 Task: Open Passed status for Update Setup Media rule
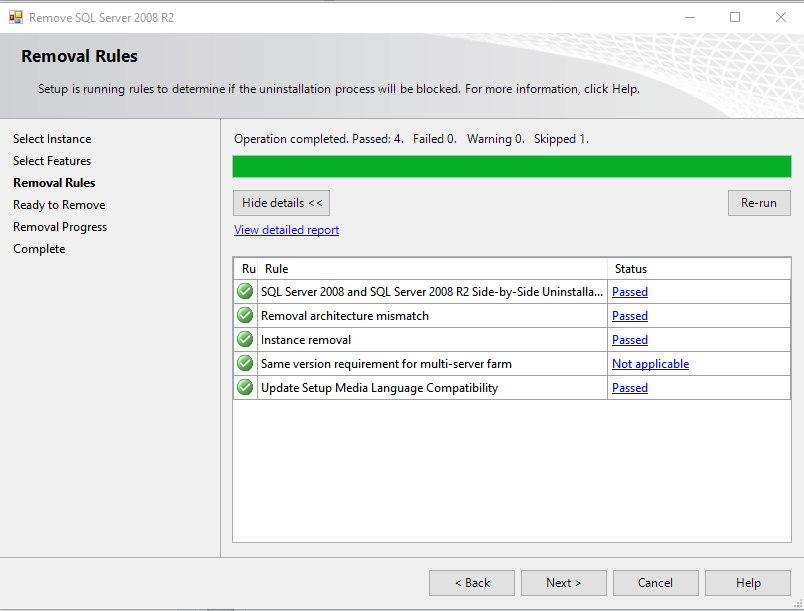tap(630, 388)
